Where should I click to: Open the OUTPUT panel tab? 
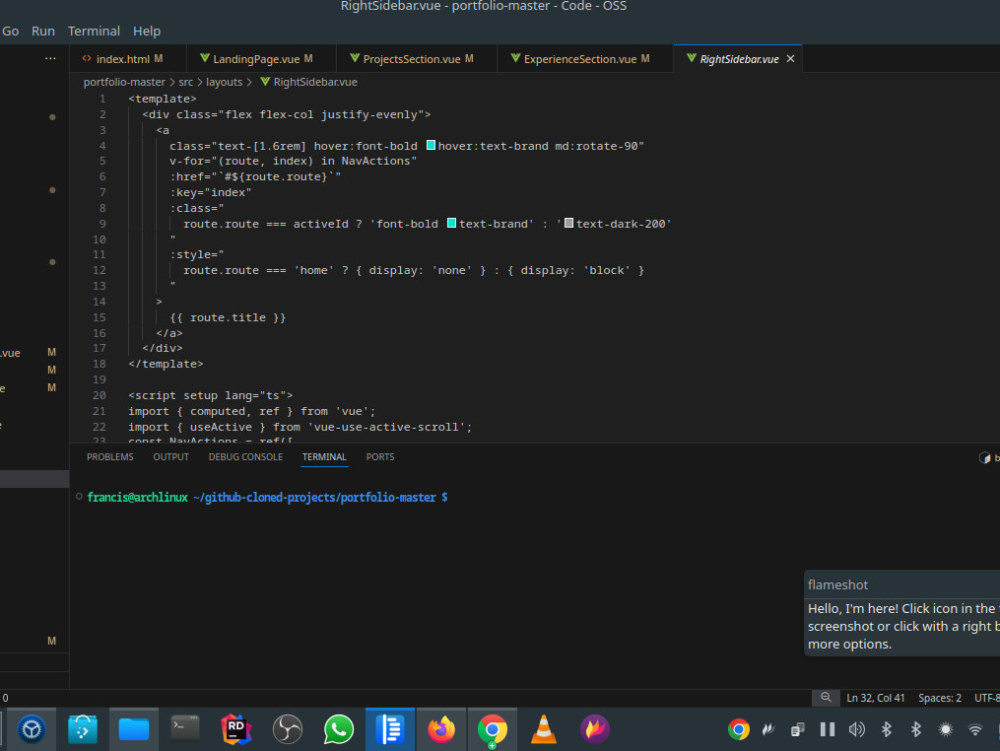(x=171, y=456)
